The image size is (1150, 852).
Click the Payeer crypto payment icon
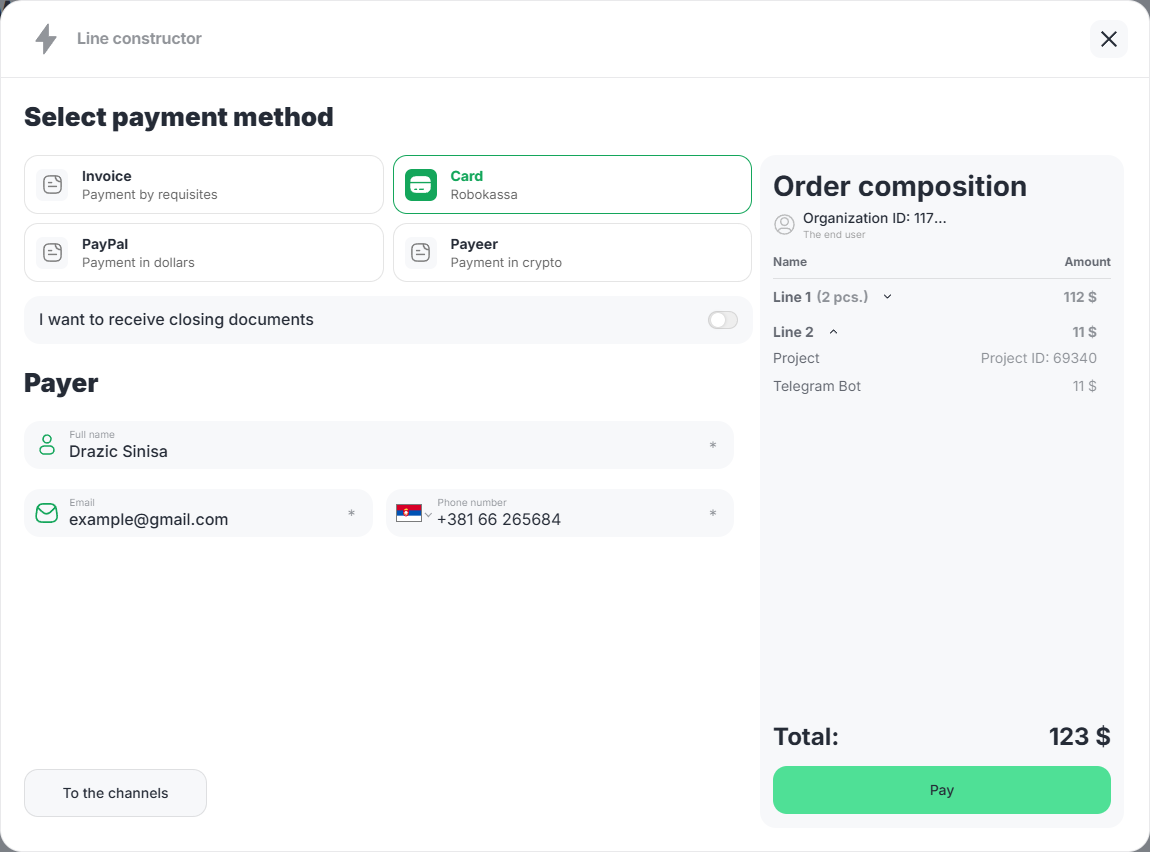coord(421,253)
